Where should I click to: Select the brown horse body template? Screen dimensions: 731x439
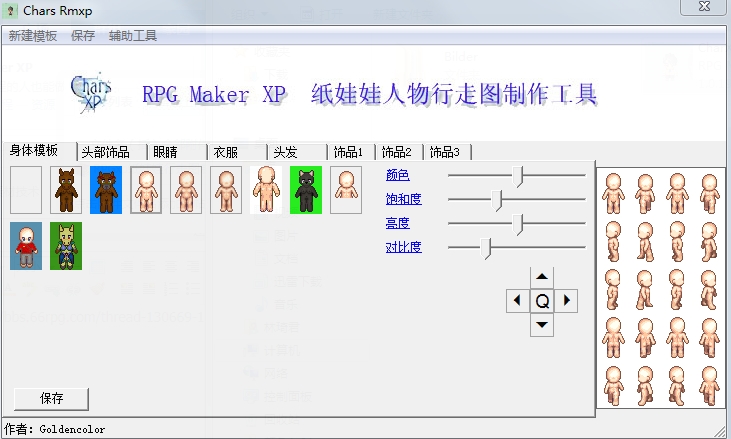pos(66,190)
